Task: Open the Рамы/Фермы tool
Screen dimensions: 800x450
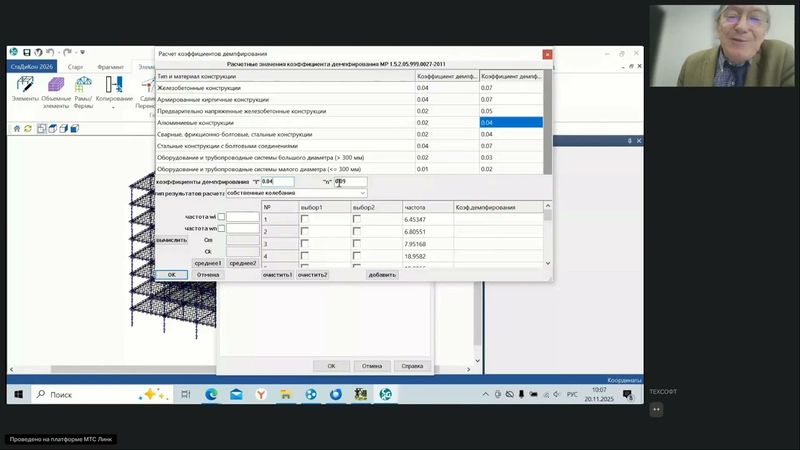Action: [83, 86]
